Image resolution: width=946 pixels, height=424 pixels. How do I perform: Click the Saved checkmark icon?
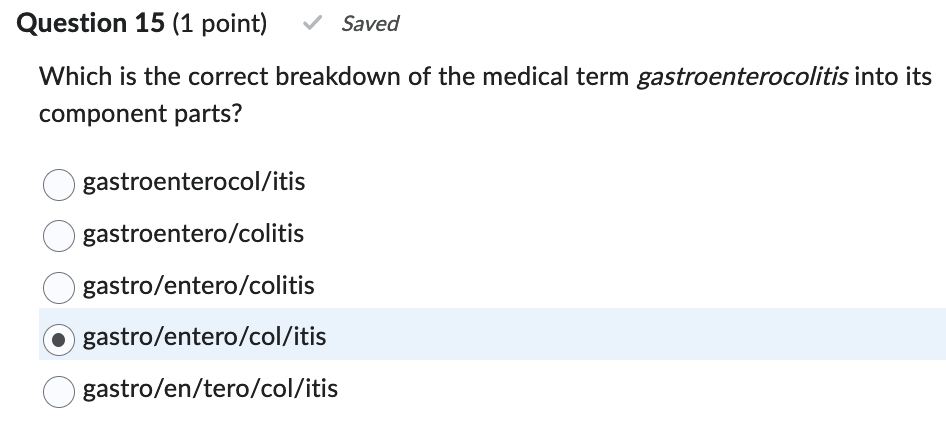[x=311, y=24]
